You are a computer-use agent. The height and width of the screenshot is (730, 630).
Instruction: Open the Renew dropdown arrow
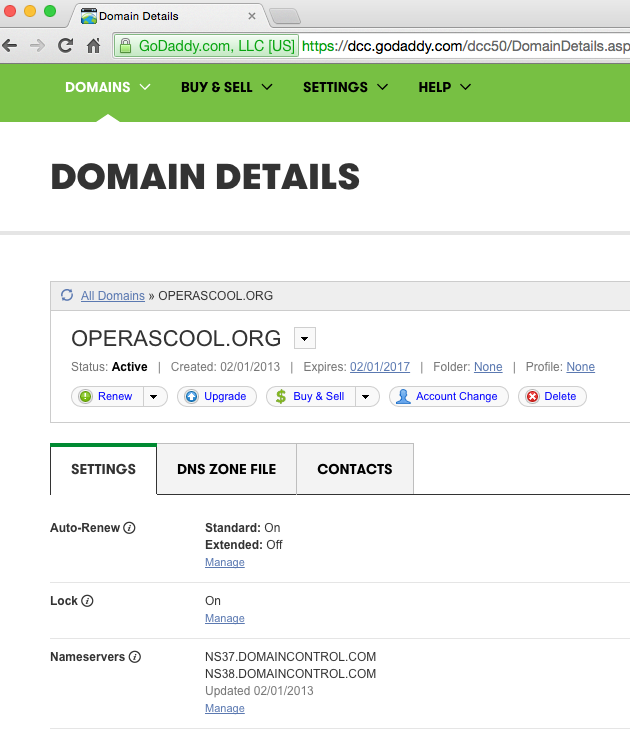point(154,397)
